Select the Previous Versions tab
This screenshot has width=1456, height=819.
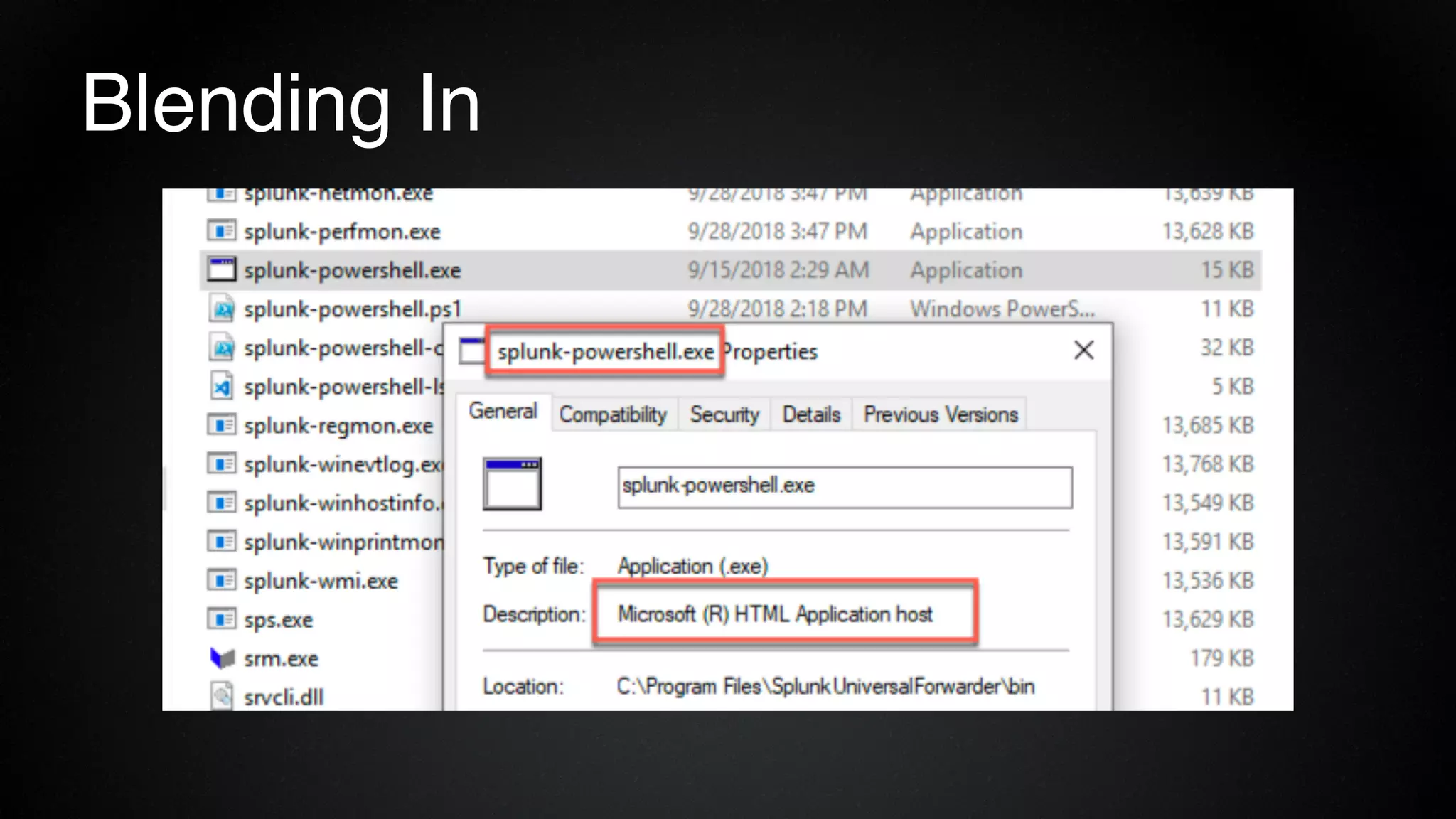pyautogui.click(x=940, y=414)
